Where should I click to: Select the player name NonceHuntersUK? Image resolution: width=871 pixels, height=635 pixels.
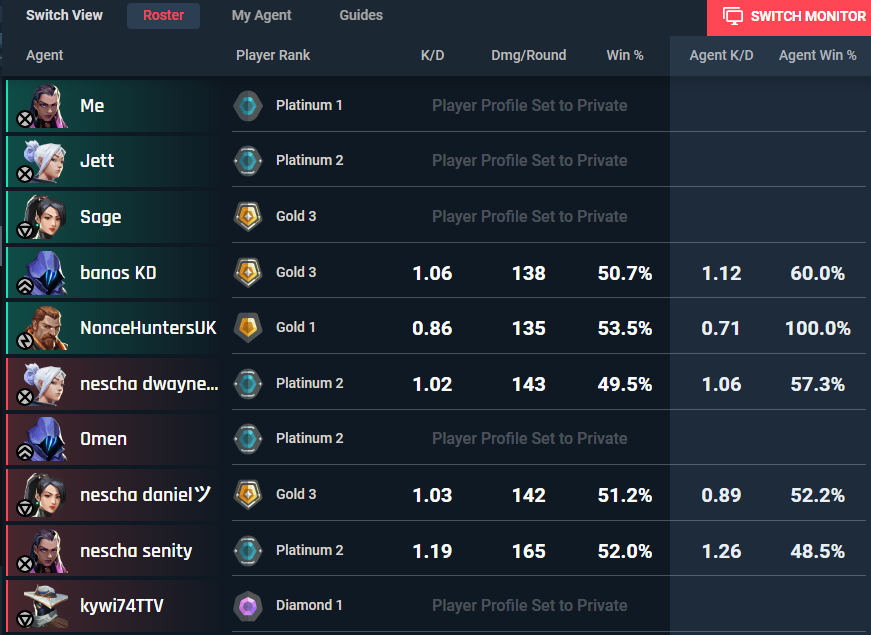click(148, 328)
